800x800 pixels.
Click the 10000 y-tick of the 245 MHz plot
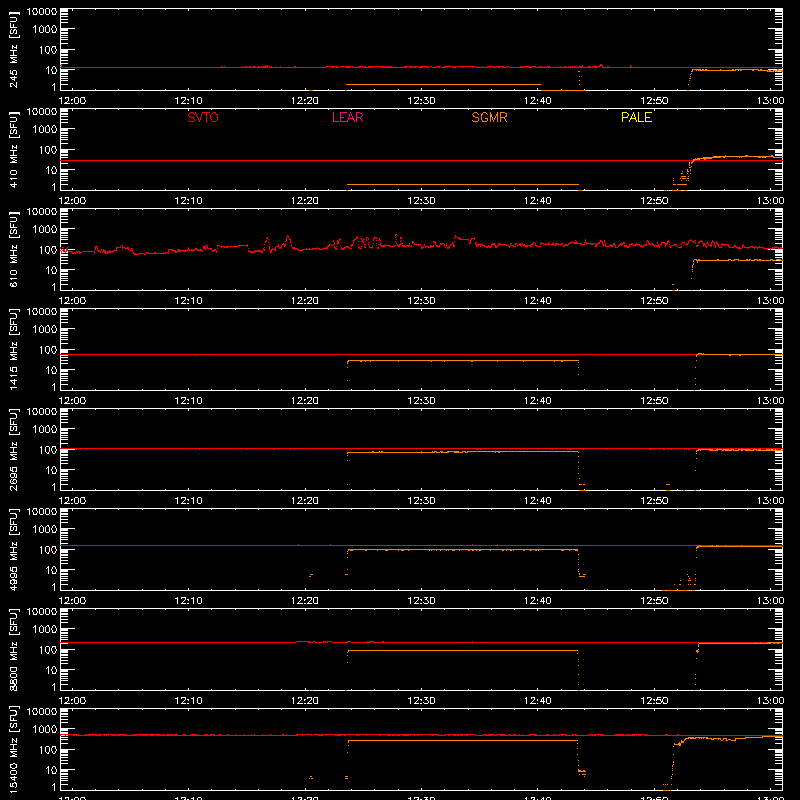(x=42, y=12)
